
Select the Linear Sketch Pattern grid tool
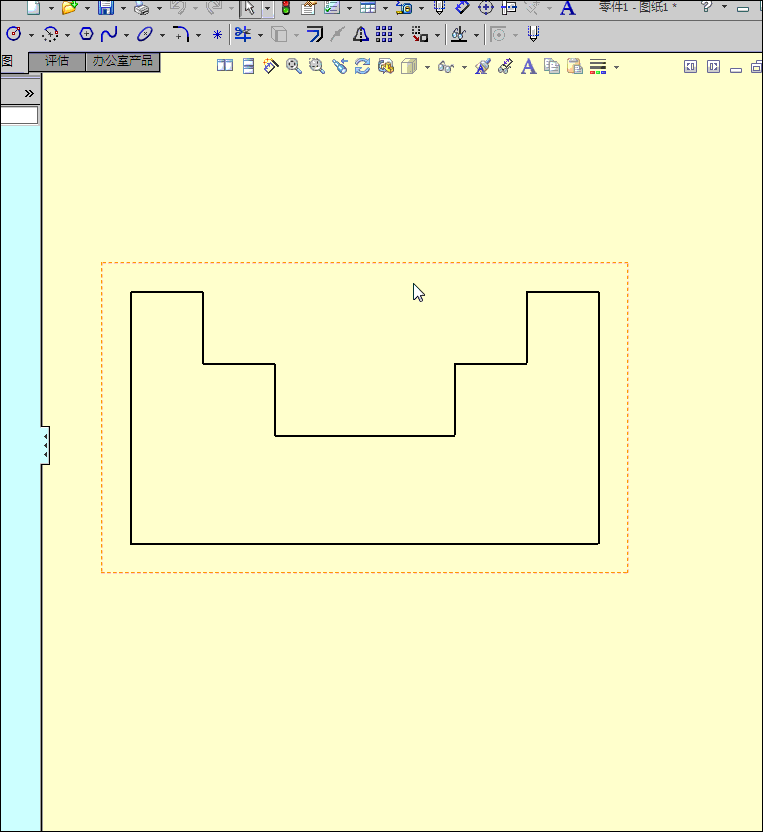[x=384, y=34]
